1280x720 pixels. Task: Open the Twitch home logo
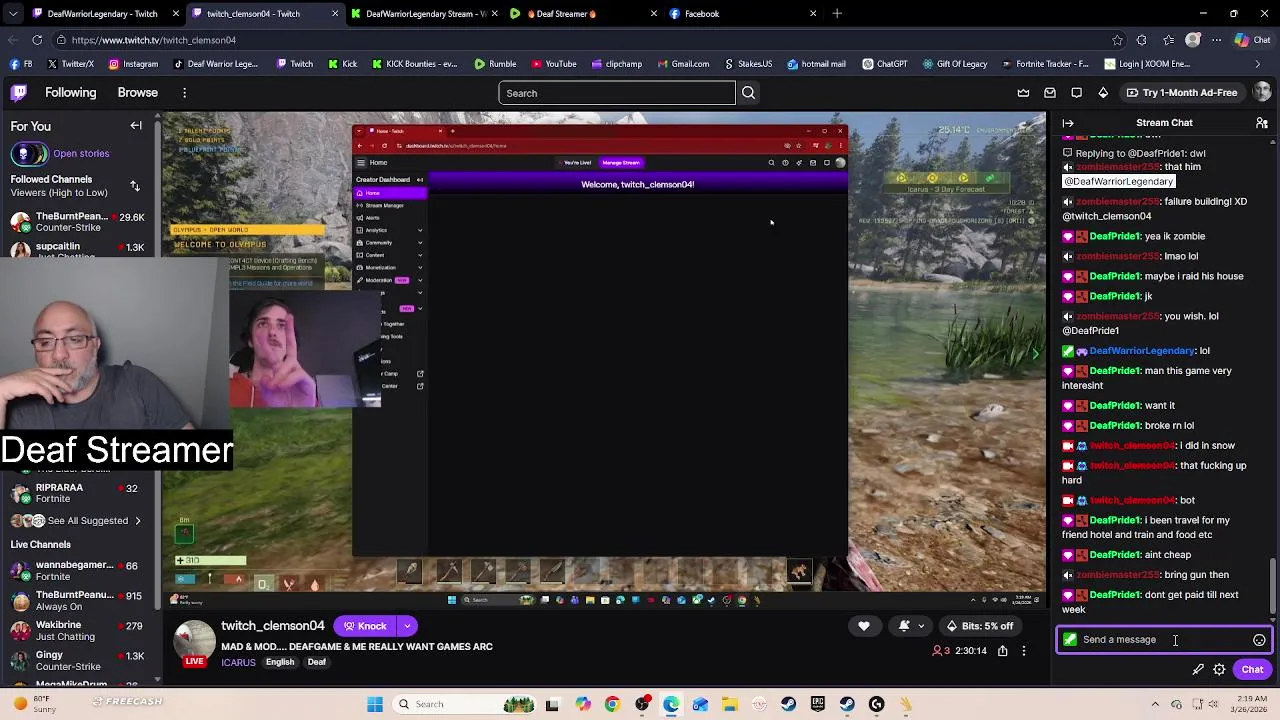[19, 93]
